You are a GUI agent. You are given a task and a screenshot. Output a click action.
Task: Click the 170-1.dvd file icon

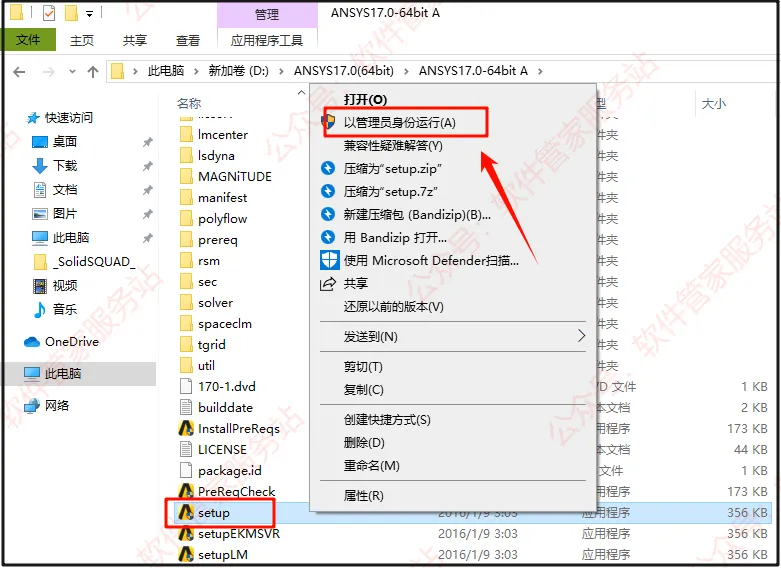[x=186, y=387]
